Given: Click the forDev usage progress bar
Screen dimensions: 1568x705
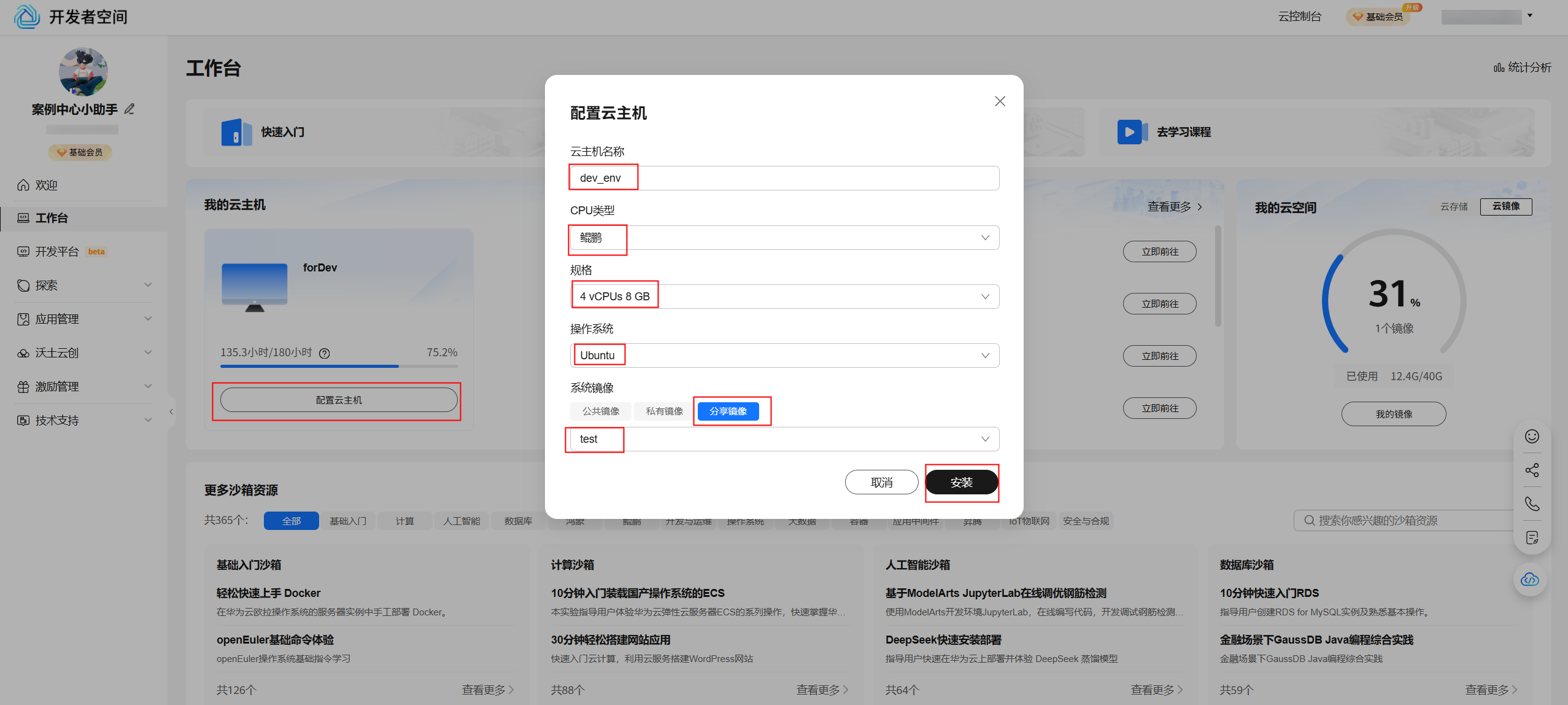Looking at the screenshot, I should point(338,366).
